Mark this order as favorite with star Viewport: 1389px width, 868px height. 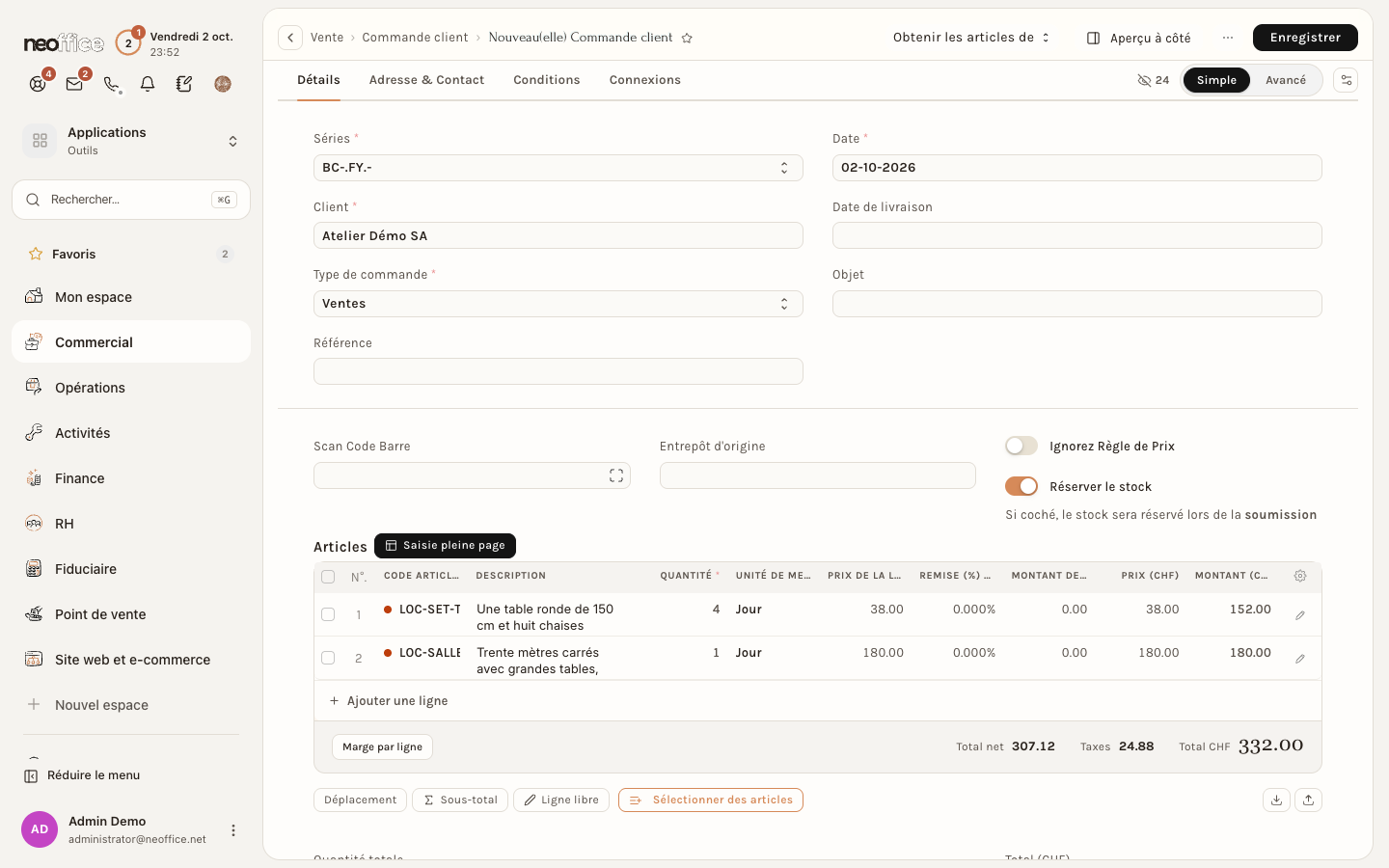[x=687, y=38]
